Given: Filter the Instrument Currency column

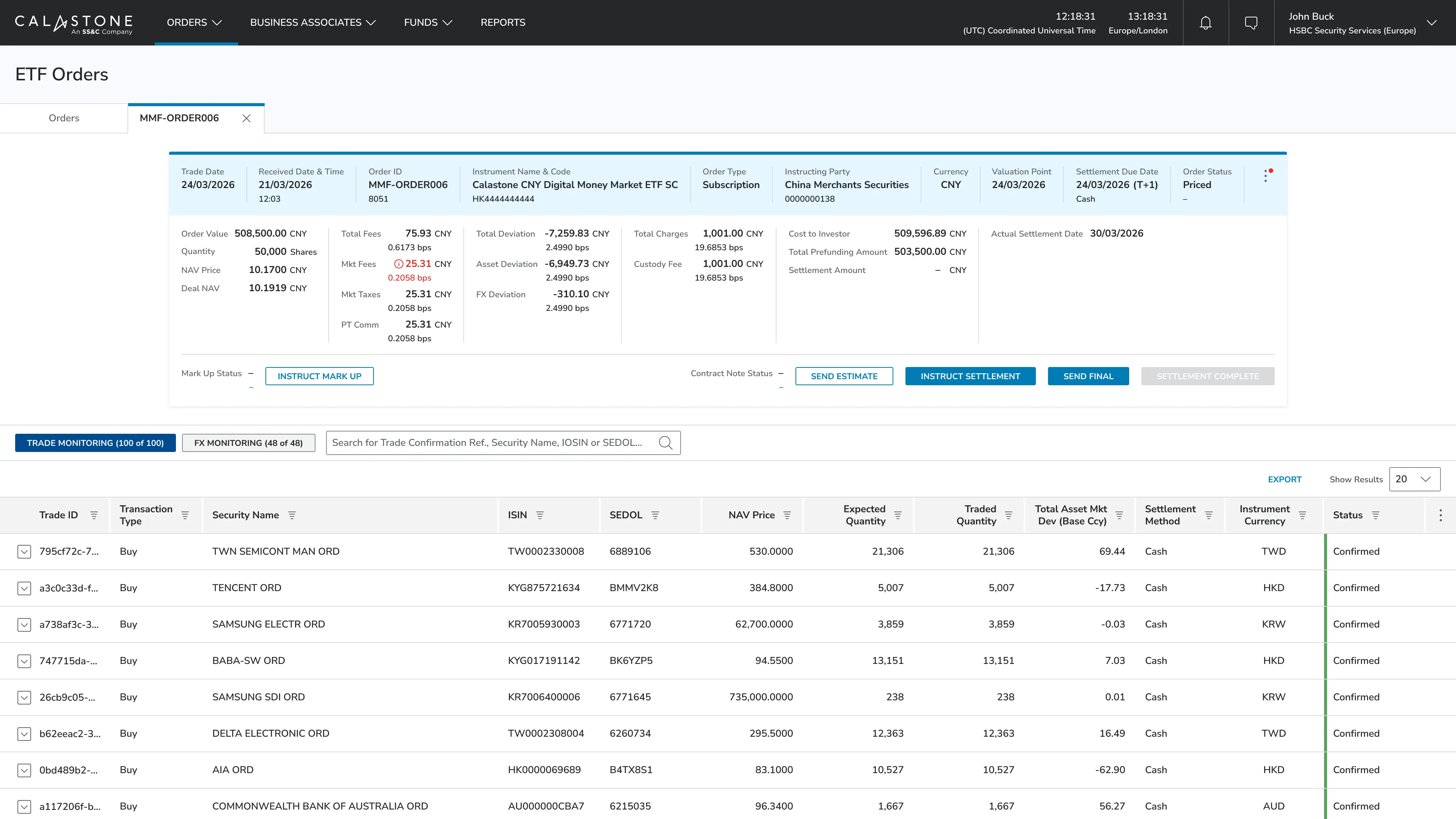Looking at the screenshot, I should coord(1302,515).
